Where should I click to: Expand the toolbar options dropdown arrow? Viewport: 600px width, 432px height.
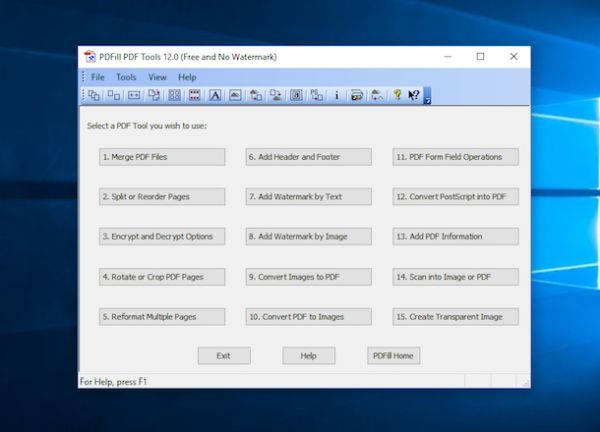[427, 99]
